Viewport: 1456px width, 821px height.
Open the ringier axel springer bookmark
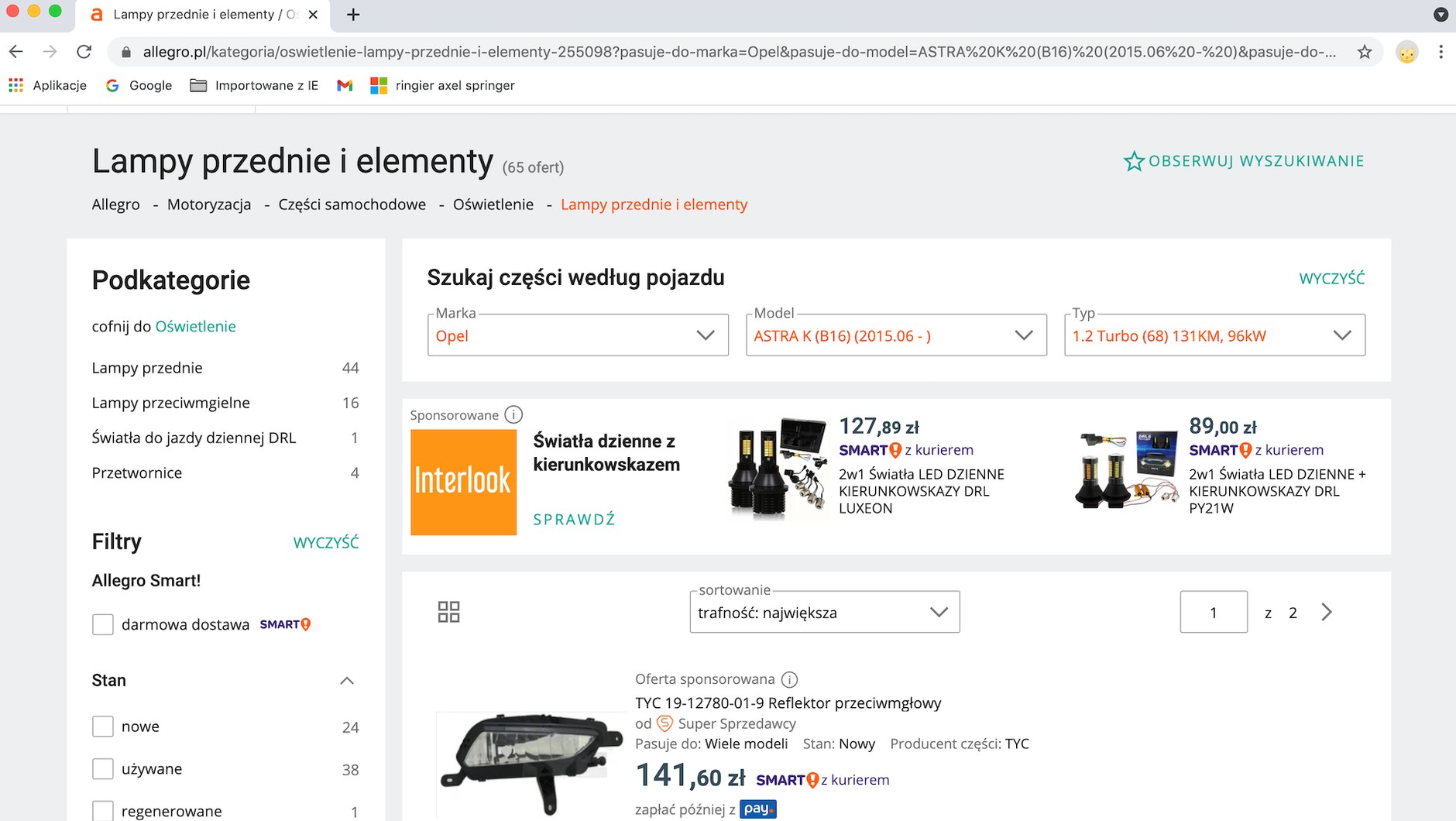[443, 85]
